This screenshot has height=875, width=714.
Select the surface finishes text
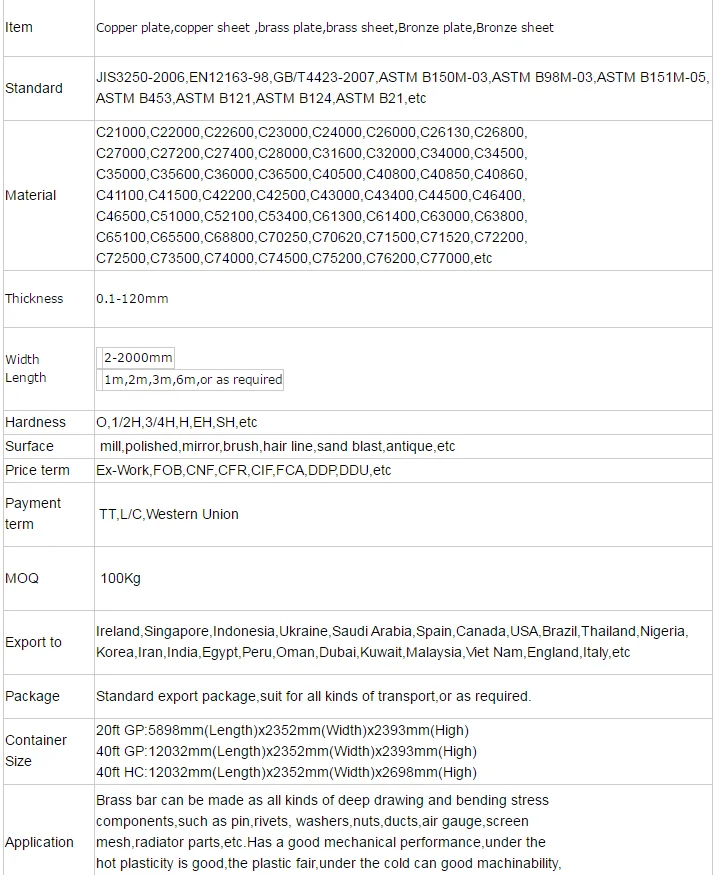(x=277, y=446)
